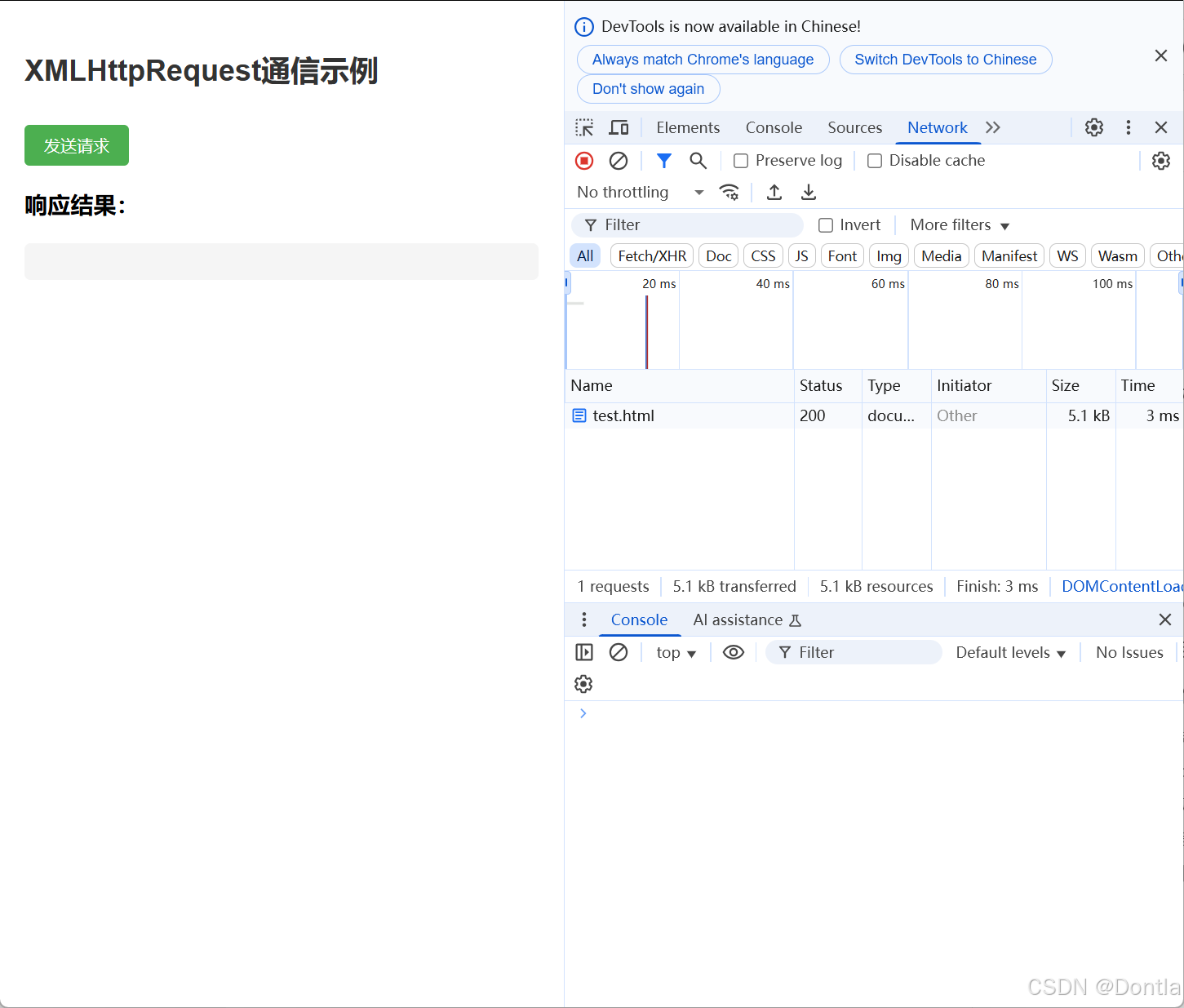Dismiss the DevTools language notification
Image resolution: width=1184 pixels, height=1008 pixels.
(1161, 56)
